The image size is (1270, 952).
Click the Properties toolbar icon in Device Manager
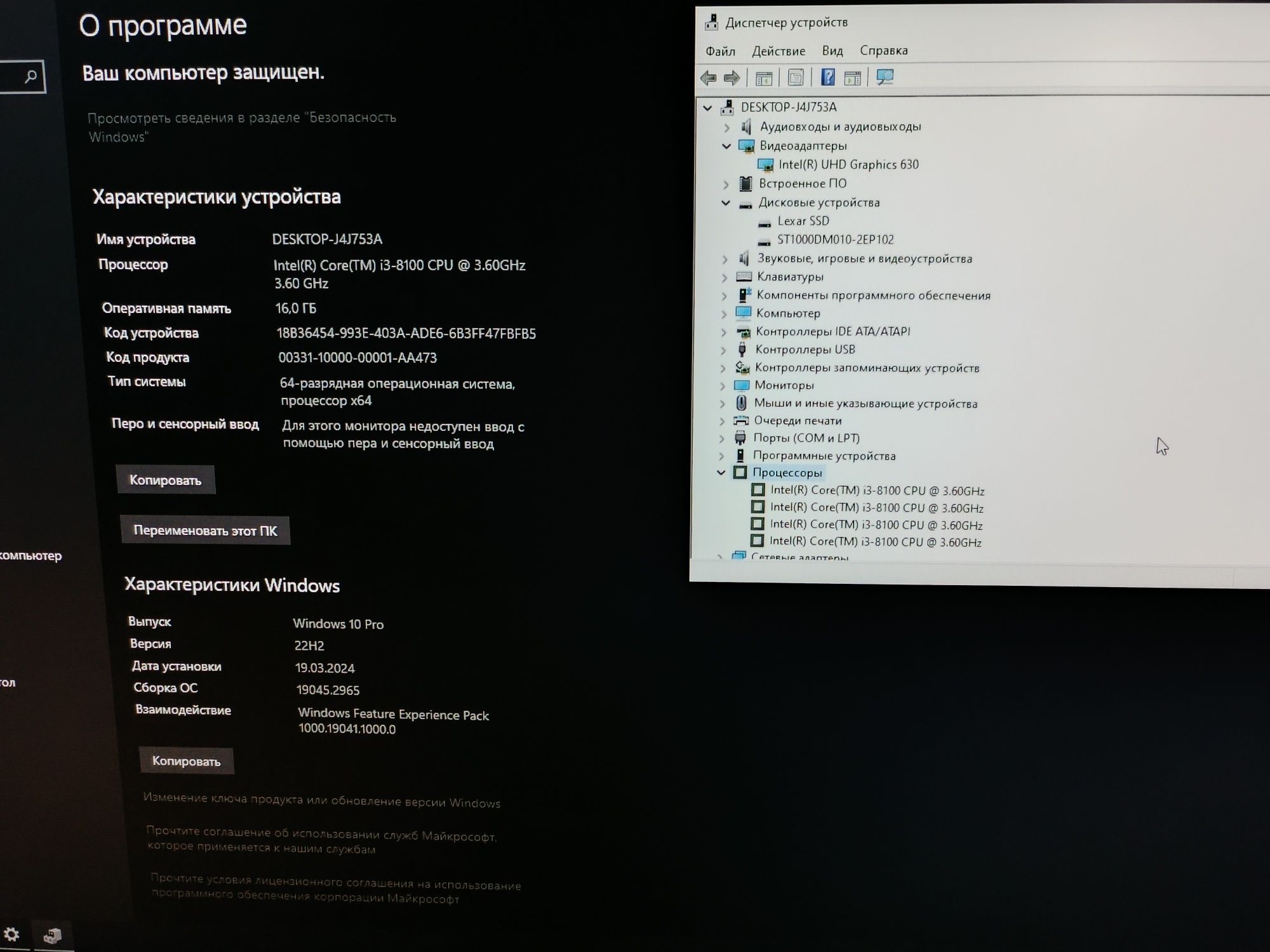point(795,77)
